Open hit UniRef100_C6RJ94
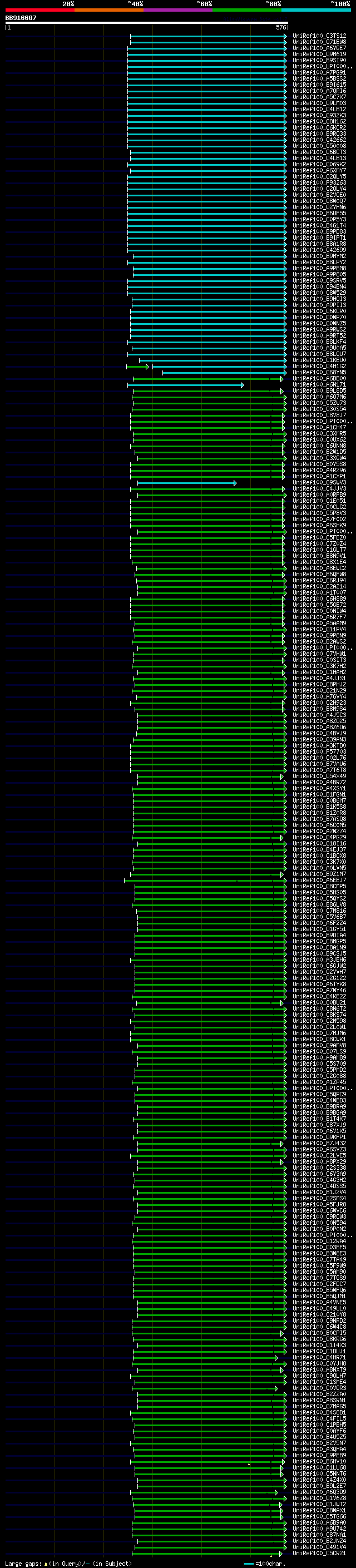This screenshot has width=356, height=1568. click(x=319, y=580)
